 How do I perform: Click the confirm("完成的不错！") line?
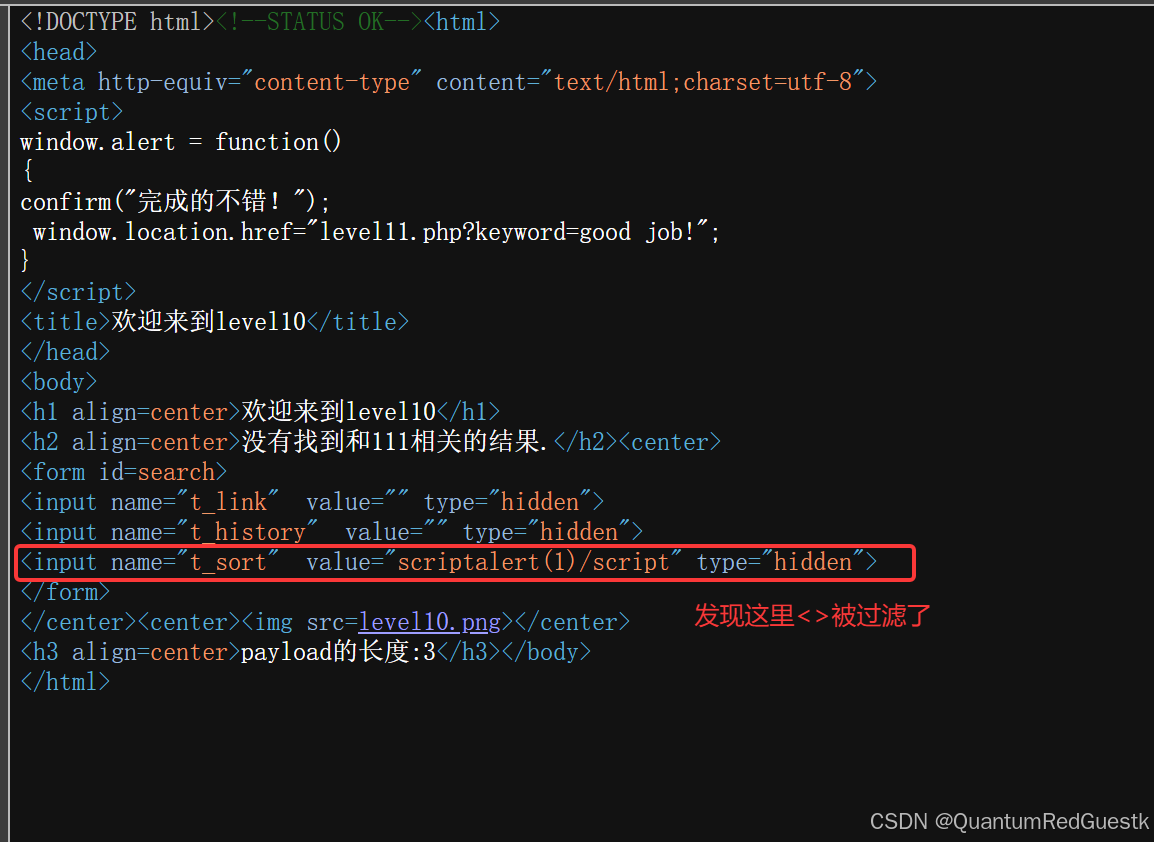pos(175,202)
